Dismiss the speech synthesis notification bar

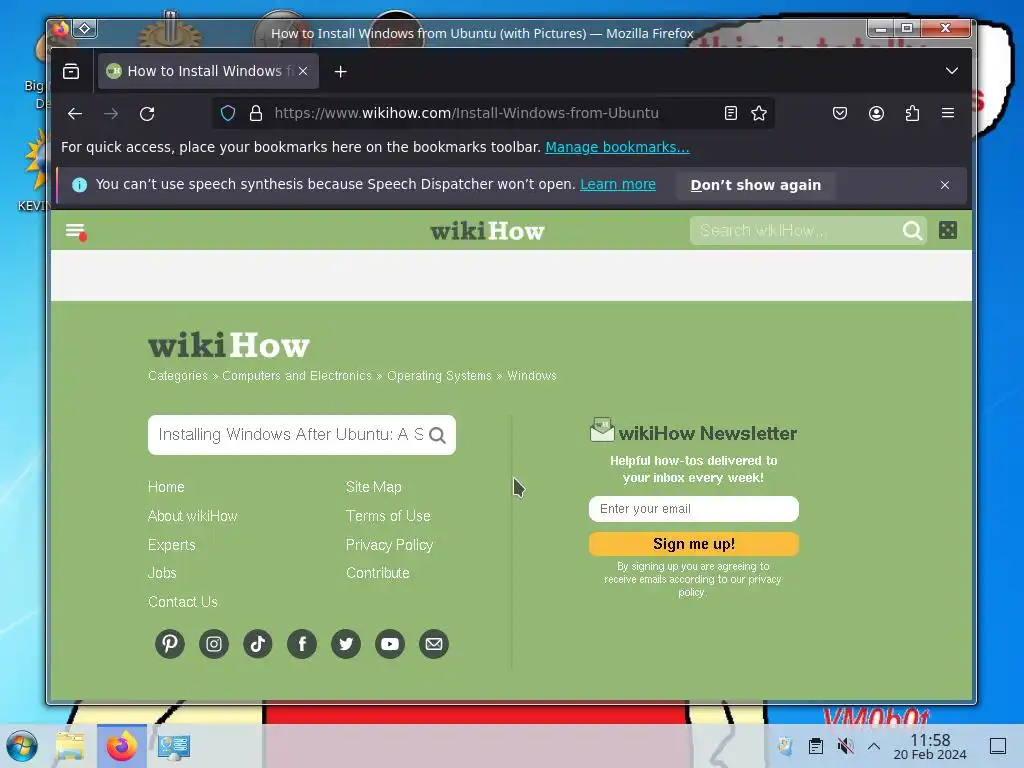click(945, 185)
